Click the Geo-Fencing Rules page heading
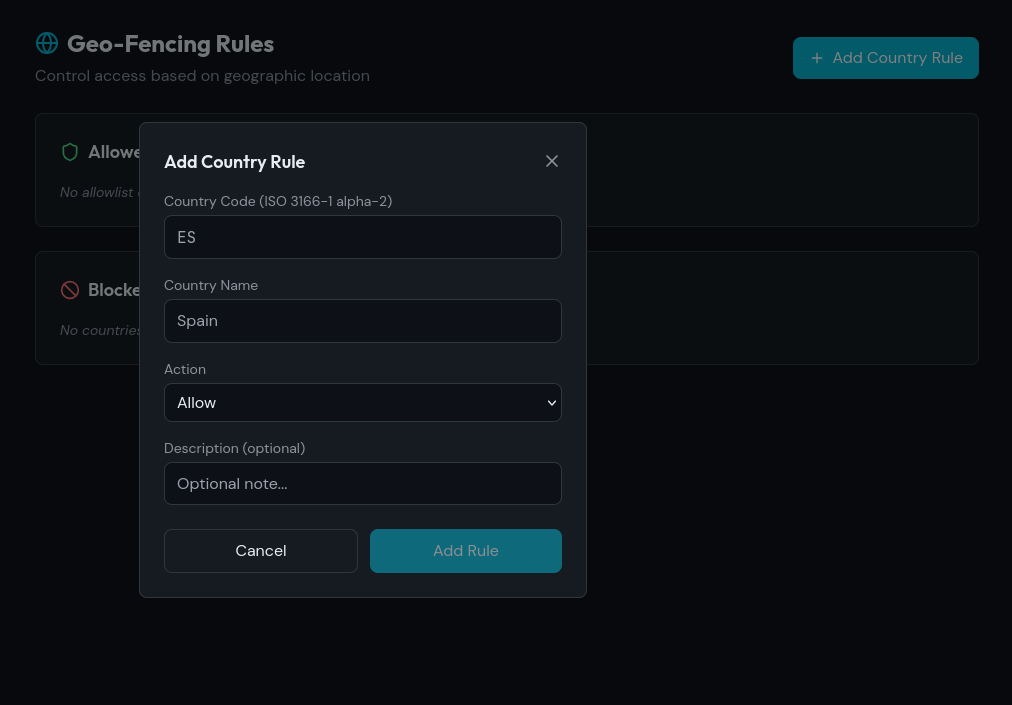Screen dimensions: 1012x705 point(170,44)
